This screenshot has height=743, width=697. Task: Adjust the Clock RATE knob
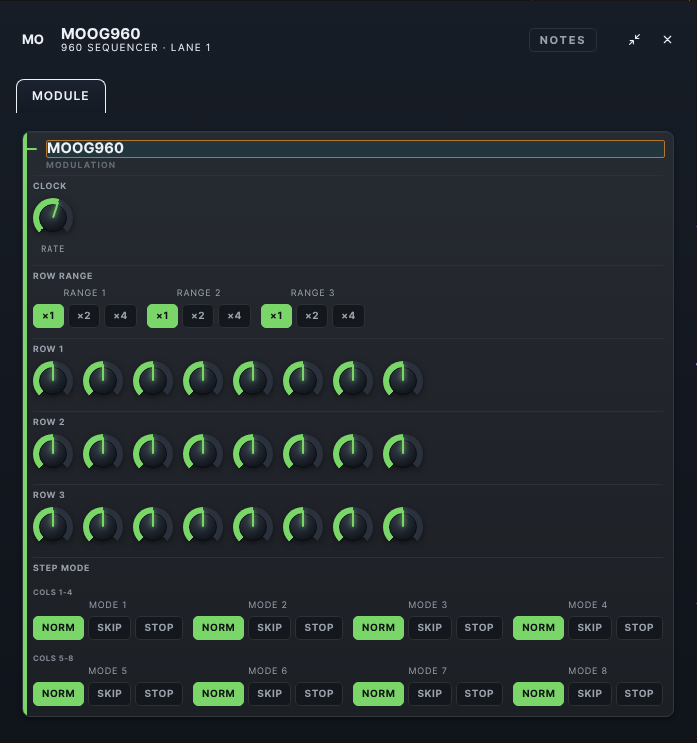pyautogui.click(x=53, y=217)
